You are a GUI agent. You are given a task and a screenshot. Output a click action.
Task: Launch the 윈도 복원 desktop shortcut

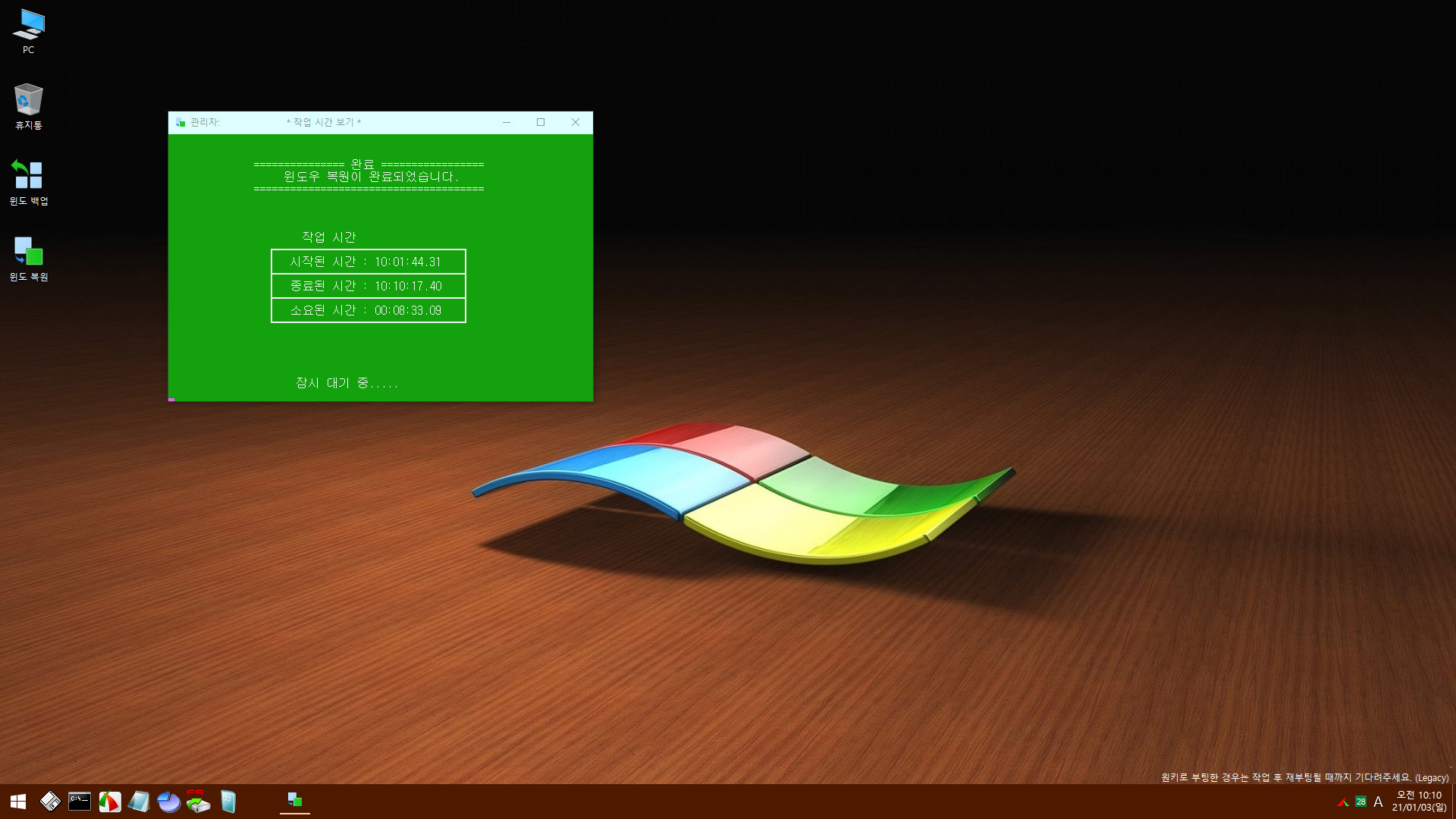pyautogui.click(x=28, y=259)
